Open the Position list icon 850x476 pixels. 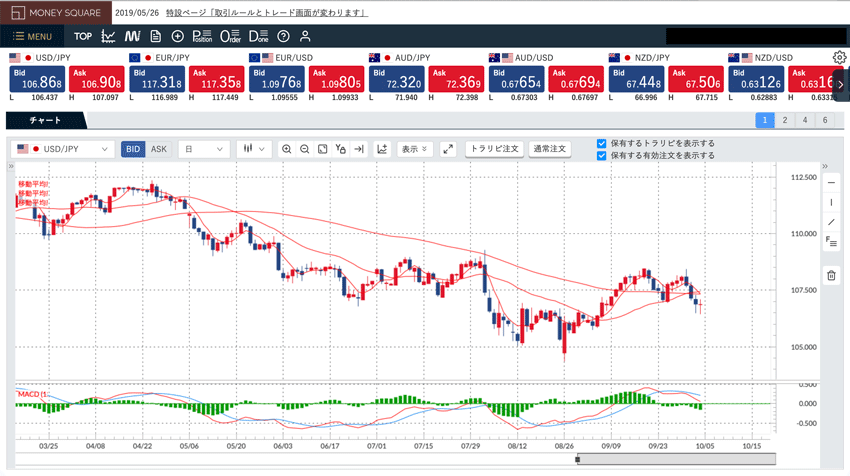point(201,37)
